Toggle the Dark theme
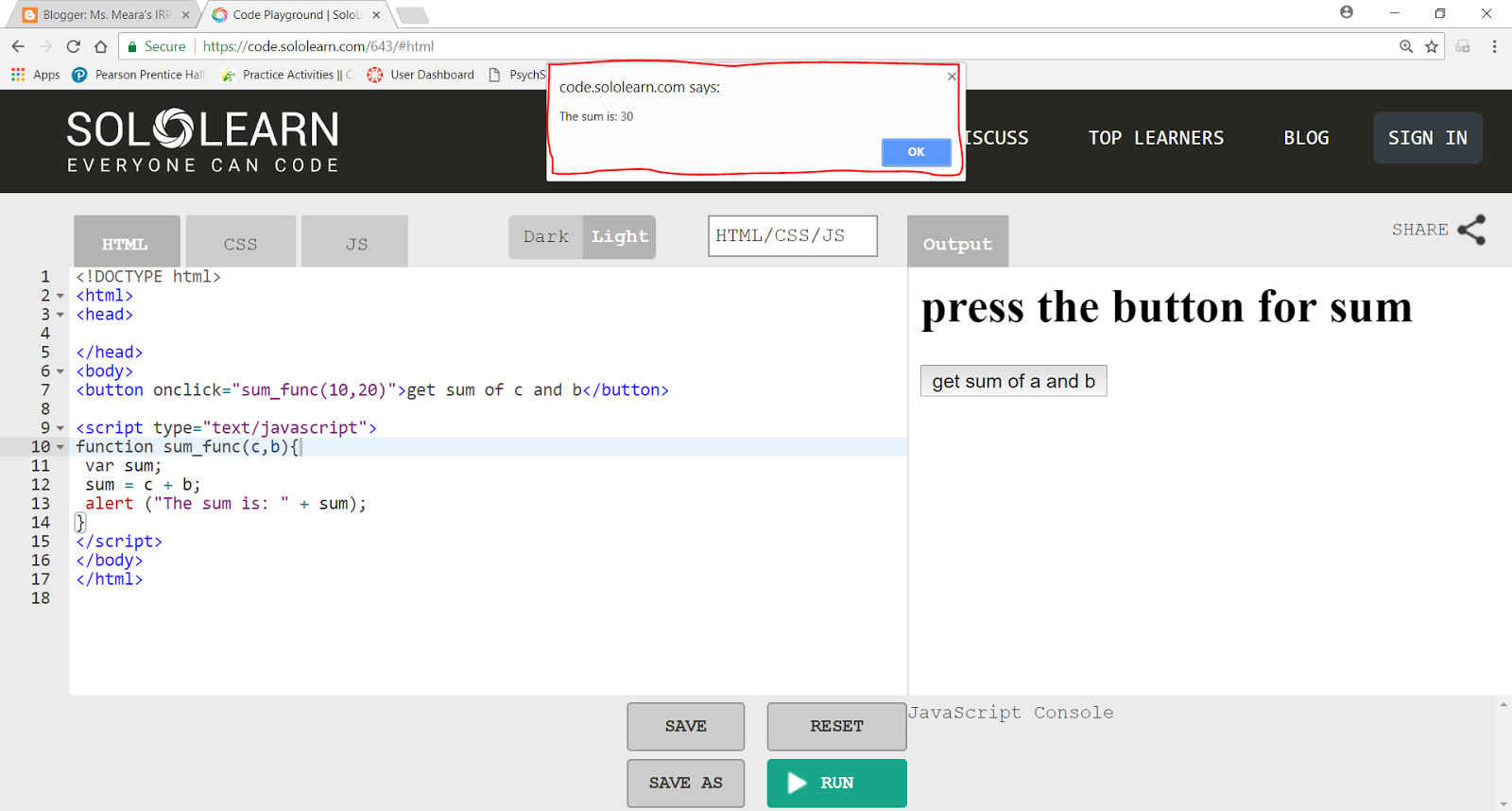The image size is (1512, 811). (546, 237)
